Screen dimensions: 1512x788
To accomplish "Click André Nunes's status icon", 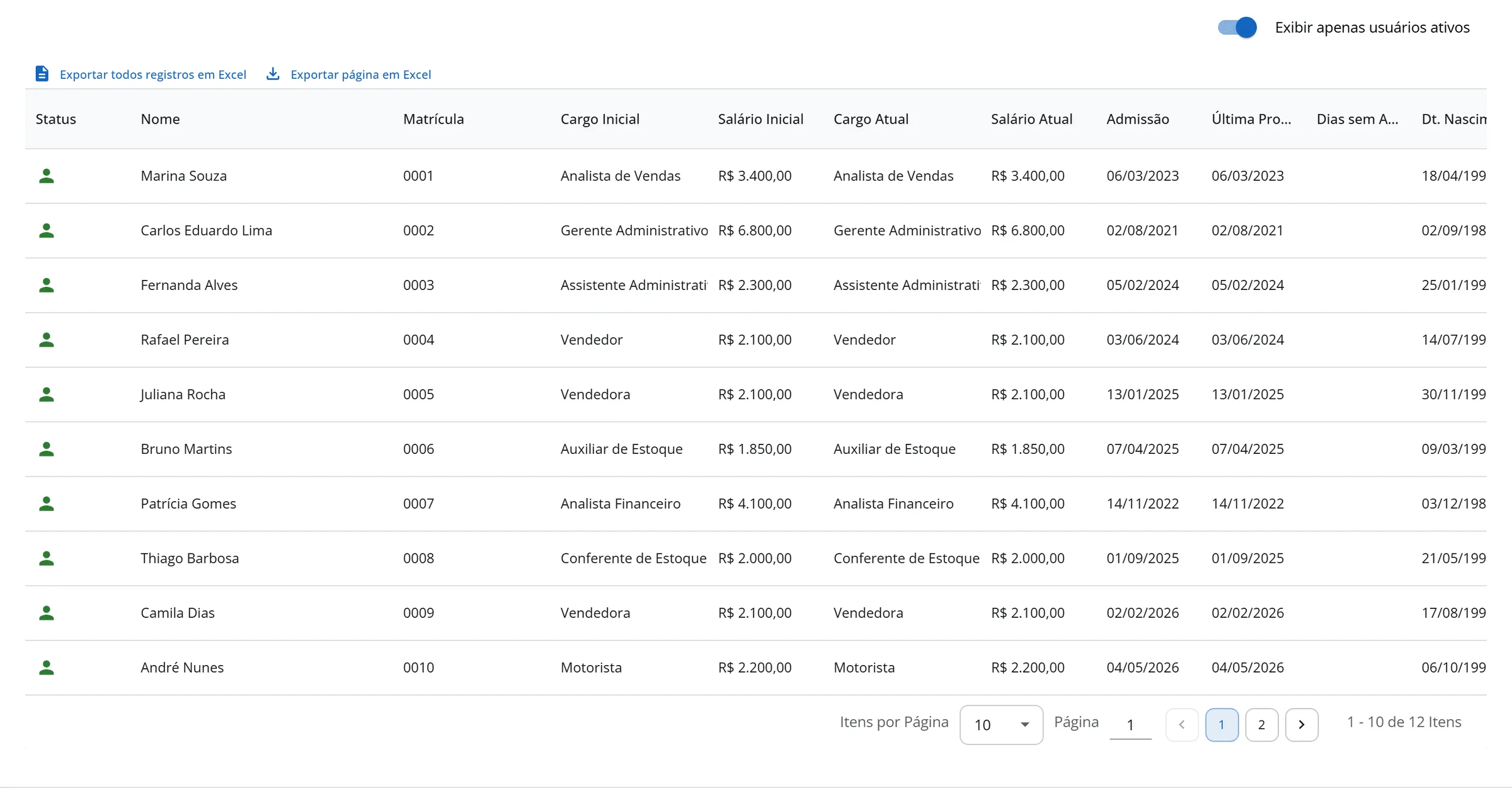I will tap(47, 668).
